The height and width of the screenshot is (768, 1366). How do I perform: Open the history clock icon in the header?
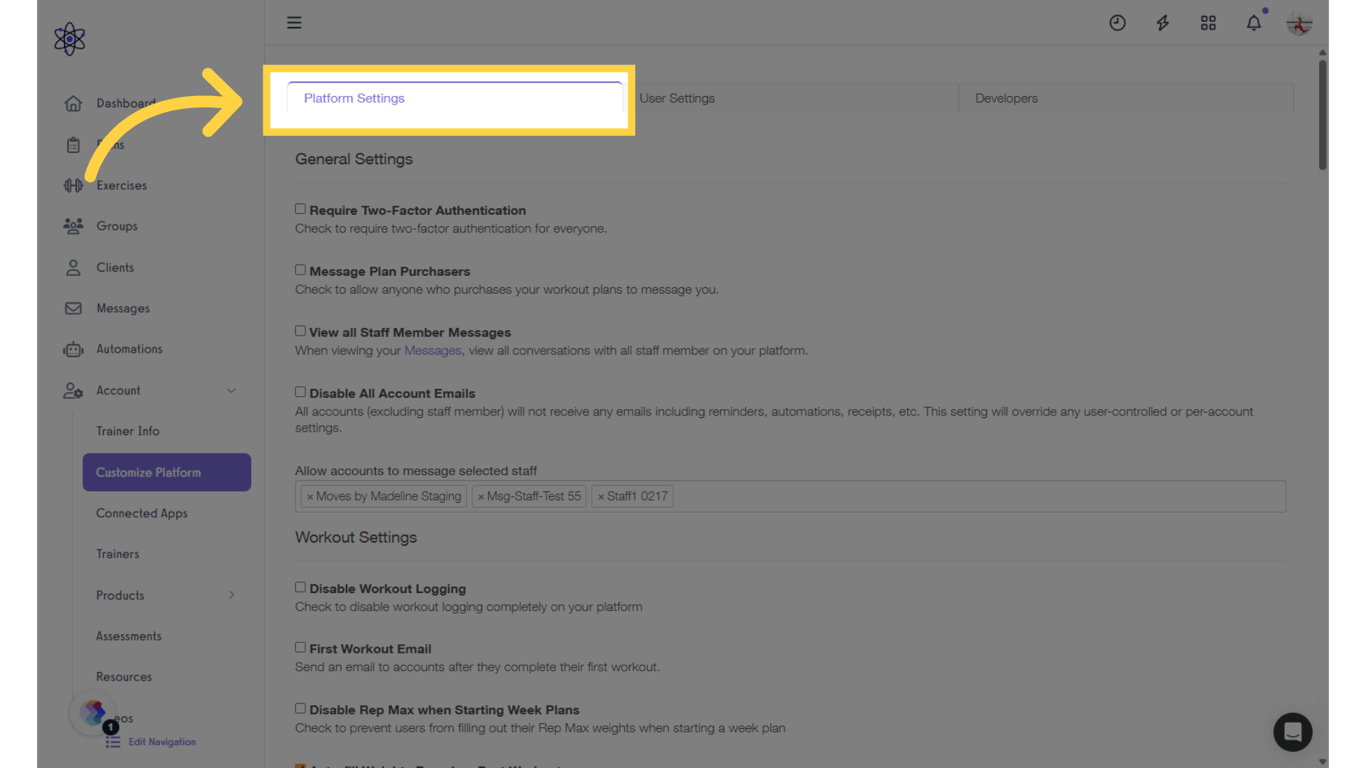pyautogui.click(x=1117, y=22)
